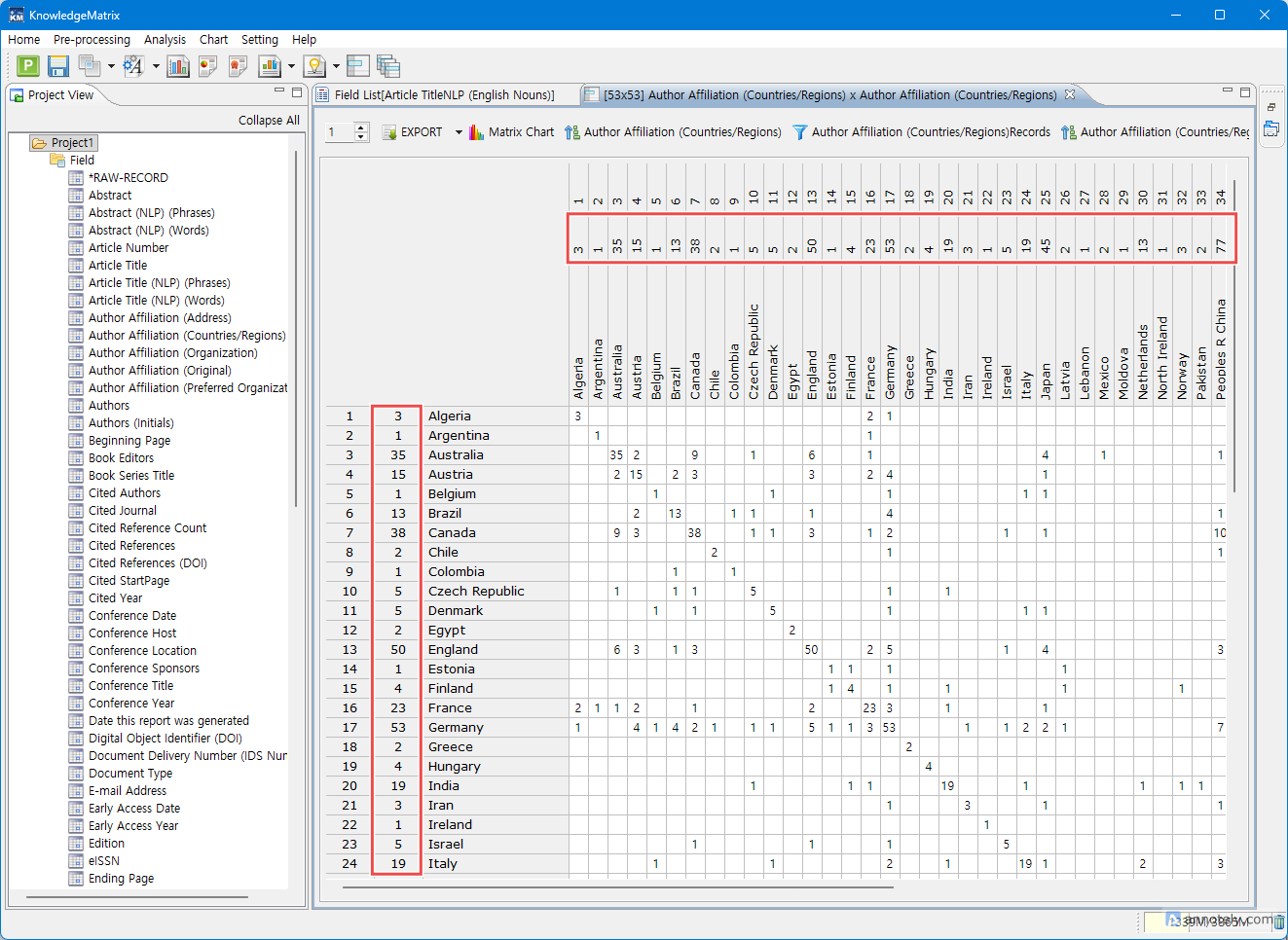Click the stacked tables icon in main toolbar

388,66
